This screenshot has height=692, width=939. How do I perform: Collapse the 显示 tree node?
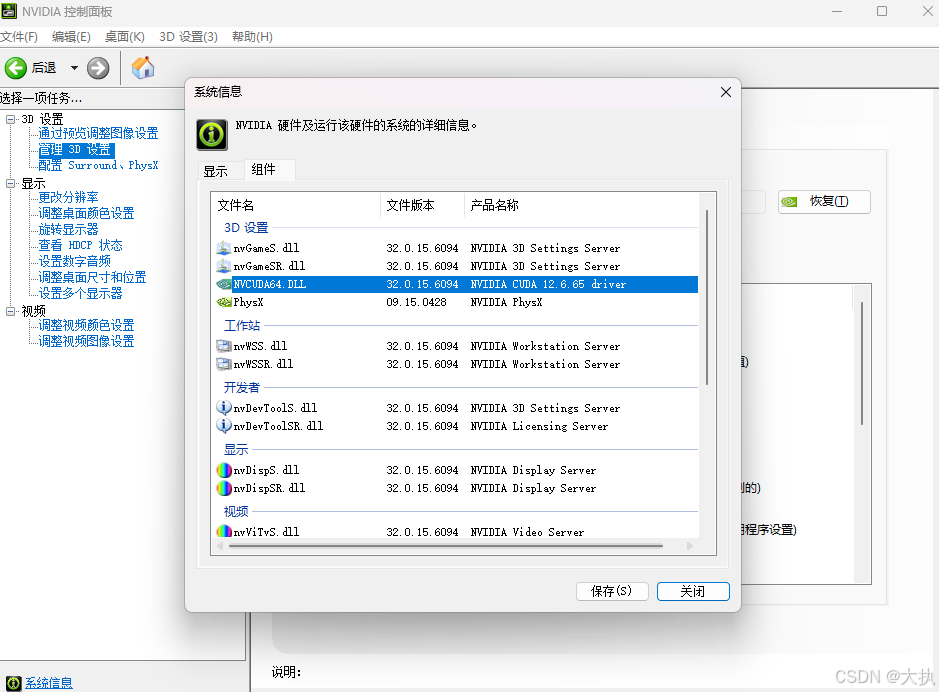point(11,183)
